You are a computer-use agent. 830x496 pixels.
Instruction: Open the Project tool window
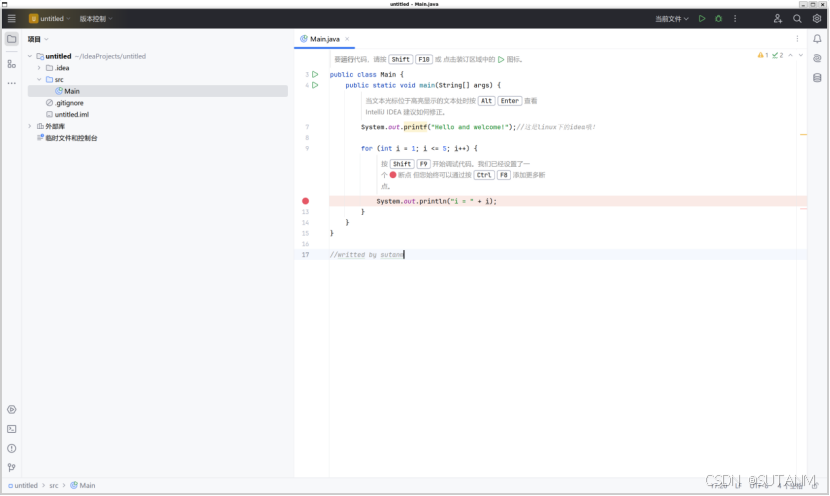(x=12, y=39)
